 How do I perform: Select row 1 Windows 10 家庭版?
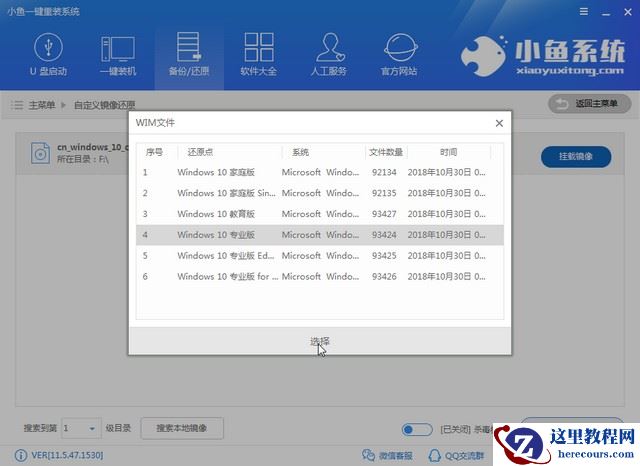(x=320, y=172)
